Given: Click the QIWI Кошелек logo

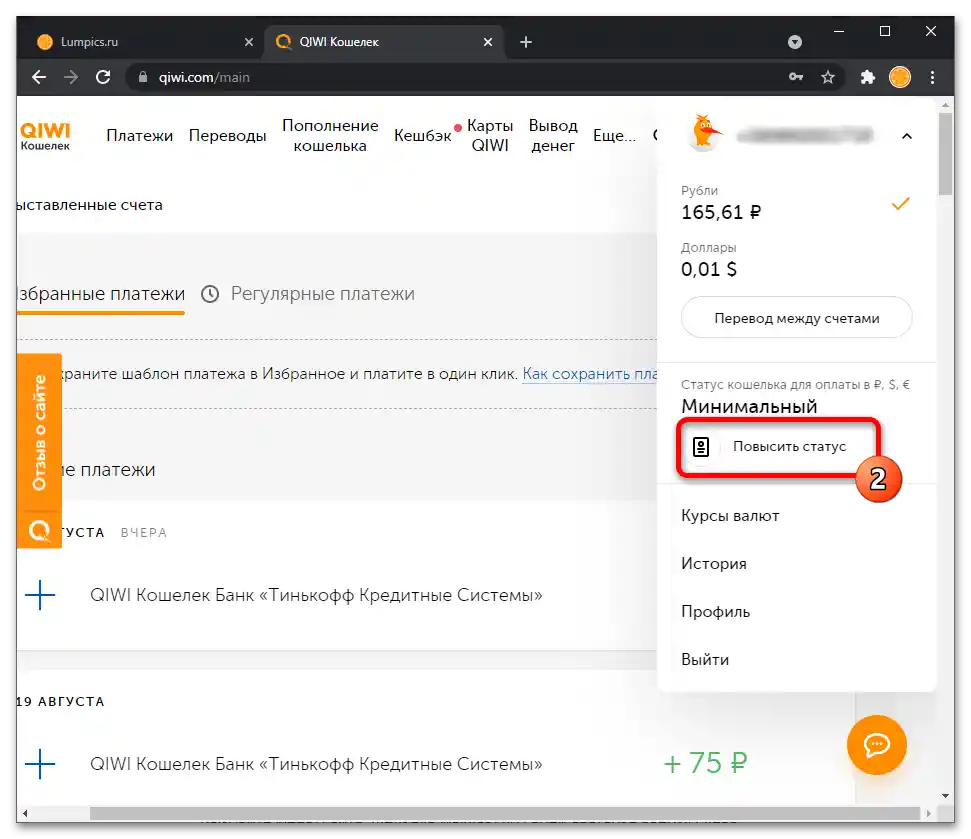Looking at the screenshot, I should tap(45, 135).
